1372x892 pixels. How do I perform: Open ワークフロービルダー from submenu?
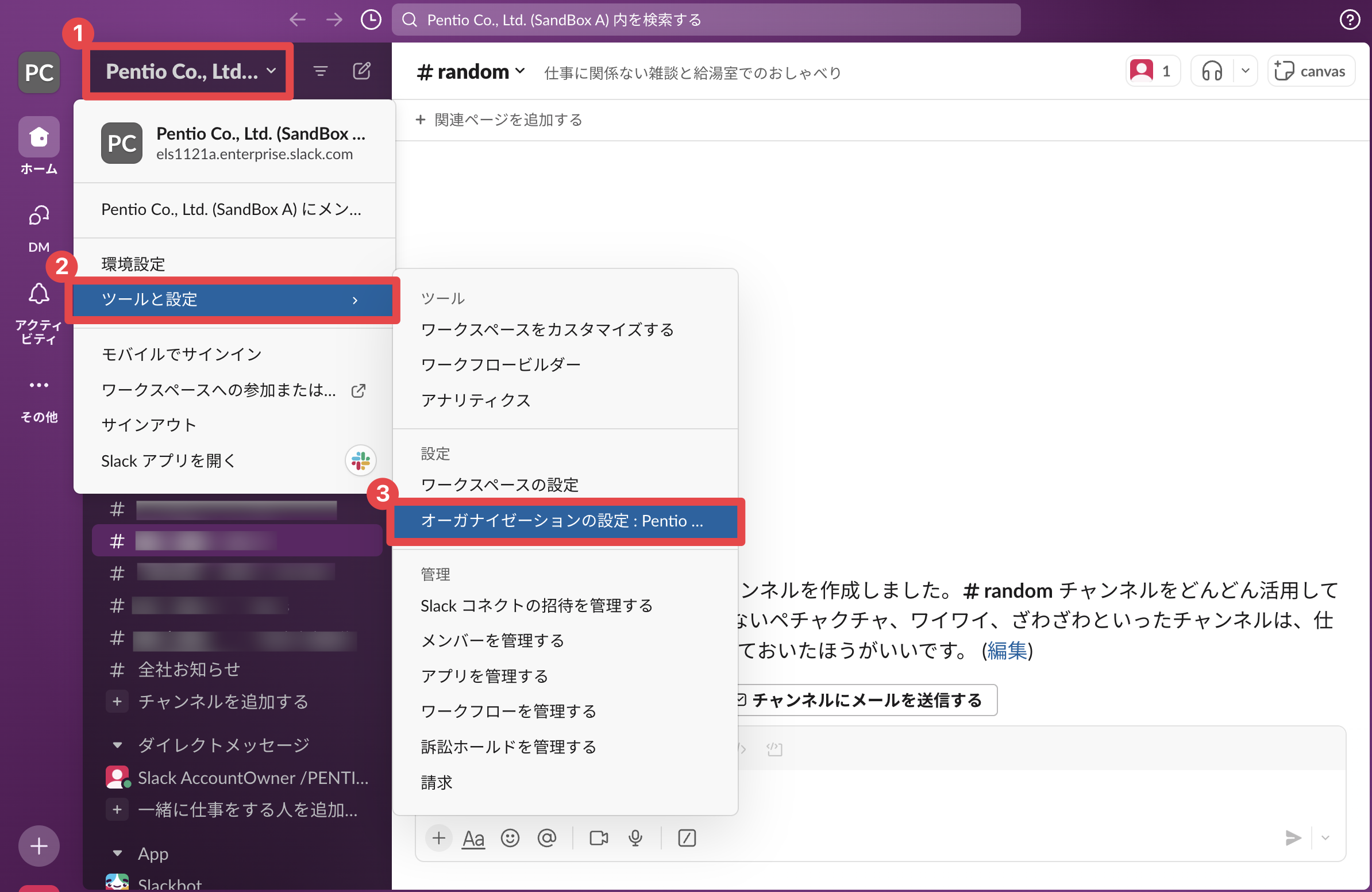pyautogui.click(x=565, y=364)
